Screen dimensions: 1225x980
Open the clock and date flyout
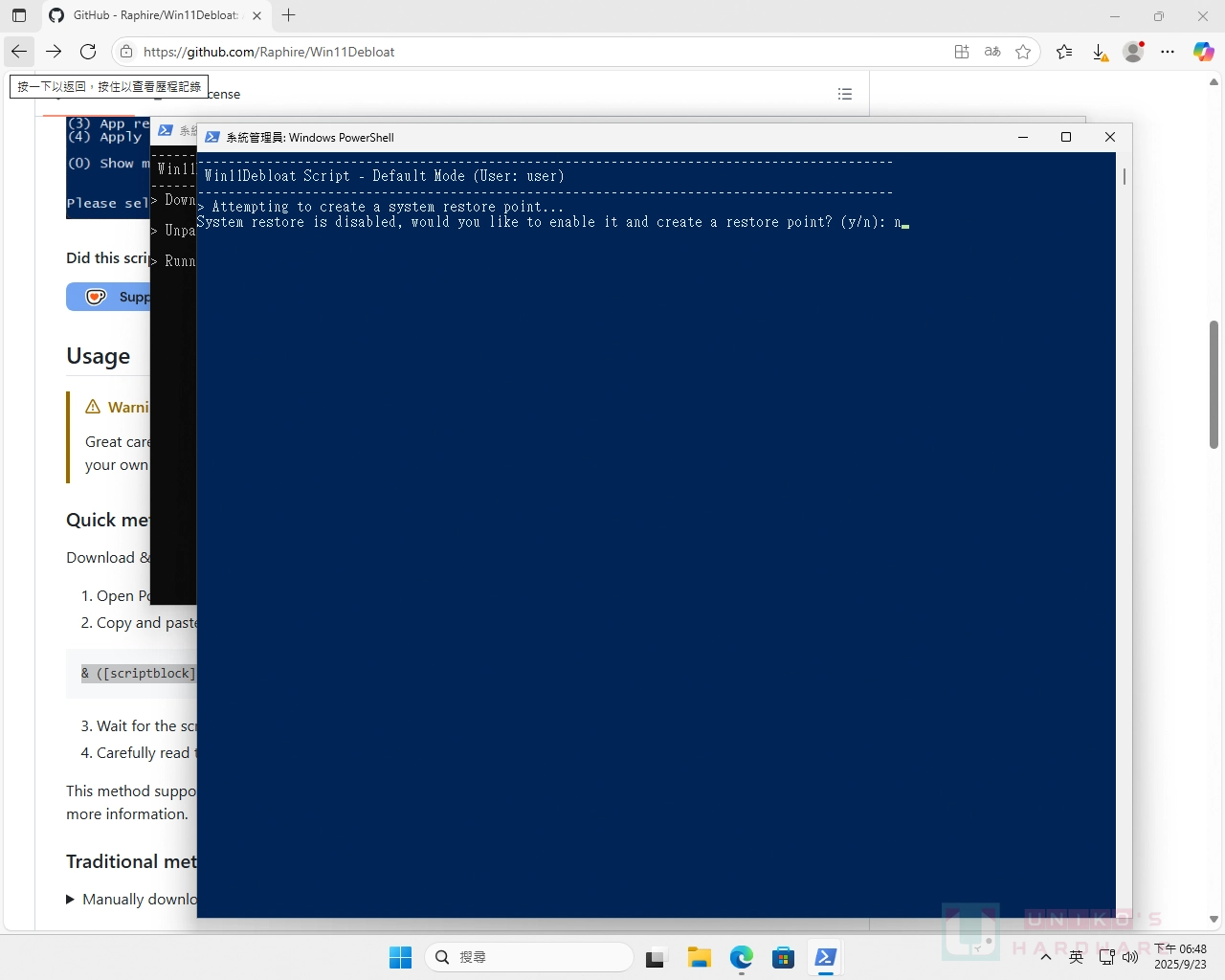tap(1180, 957)
